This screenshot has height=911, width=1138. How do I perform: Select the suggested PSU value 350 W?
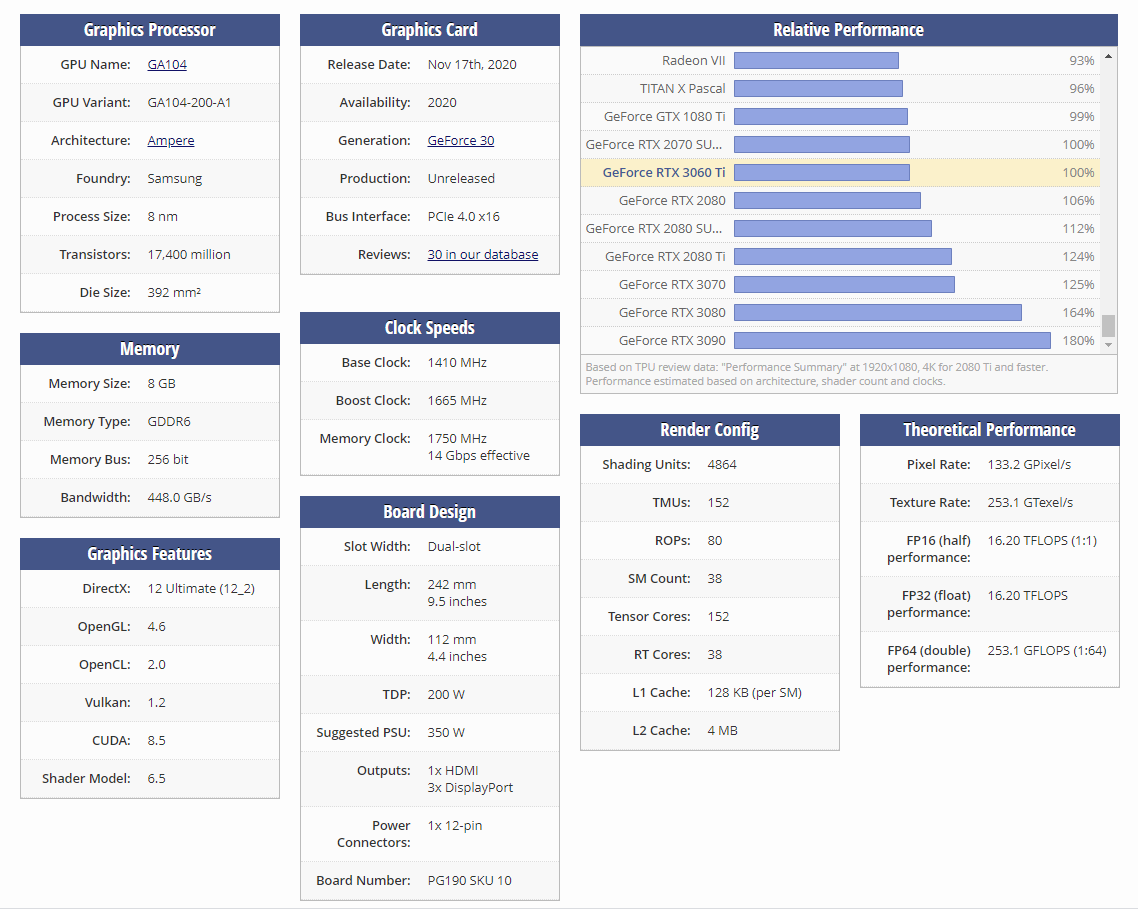click(x=446, y=733)
